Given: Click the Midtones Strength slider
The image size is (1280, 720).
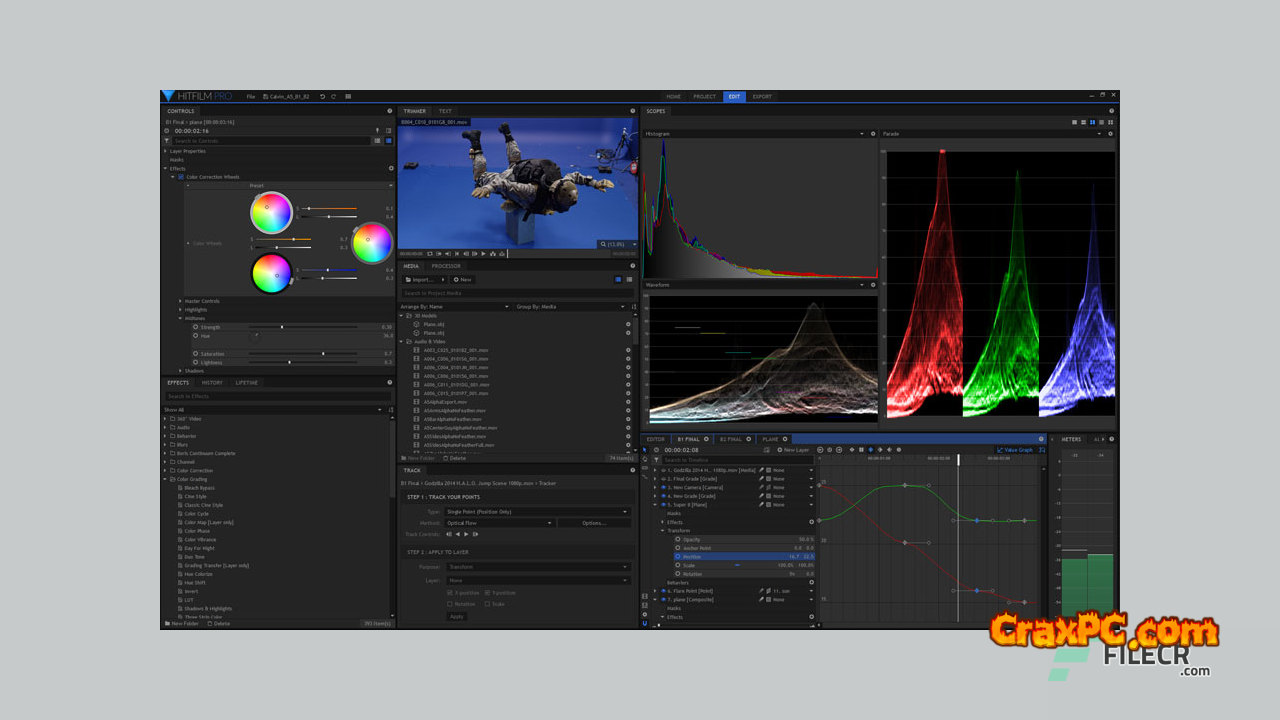Looking at the screenshot, I should click(283, 327).
